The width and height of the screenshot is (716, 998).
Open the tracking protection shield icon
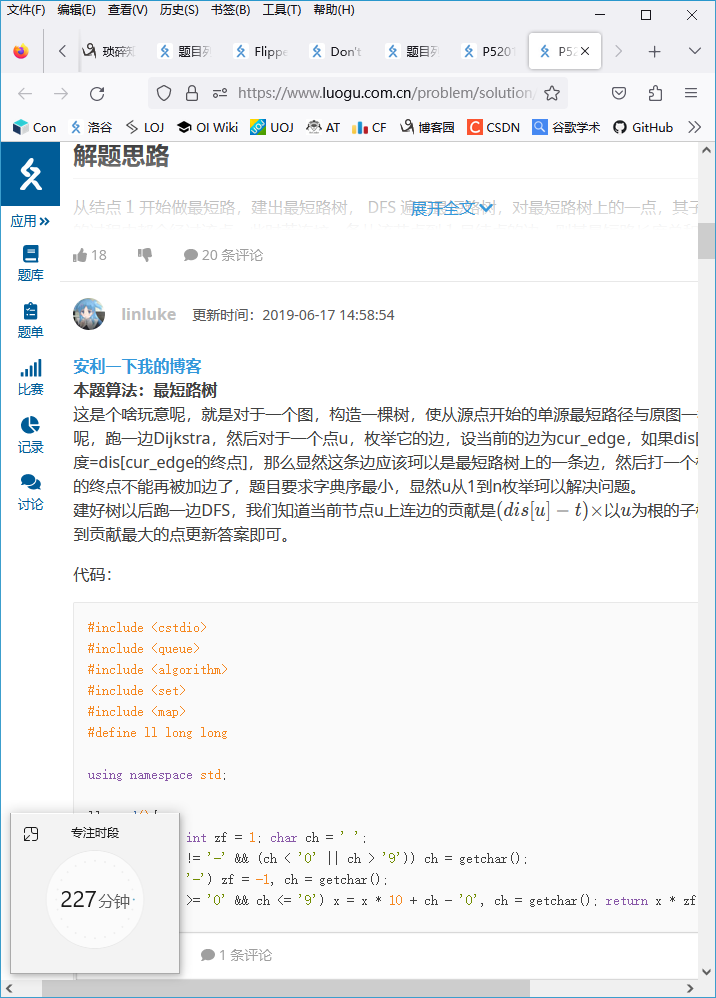164,94
